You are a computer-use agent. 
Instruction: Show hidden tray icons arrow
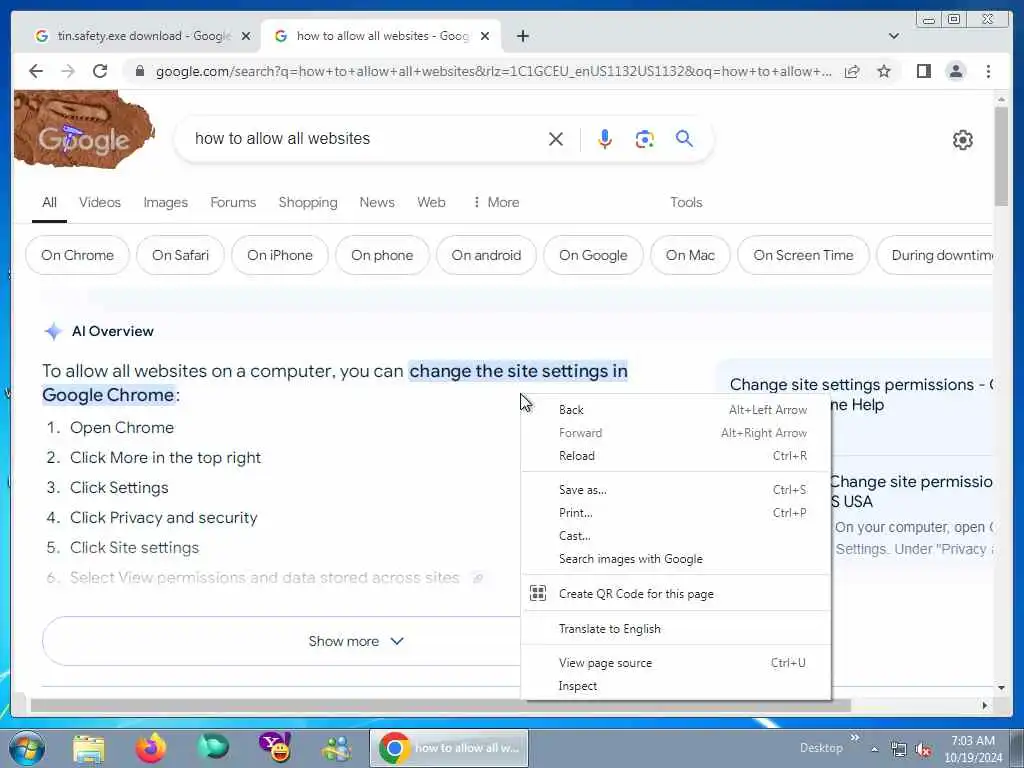pyautogui.click(x=874, y=749)
